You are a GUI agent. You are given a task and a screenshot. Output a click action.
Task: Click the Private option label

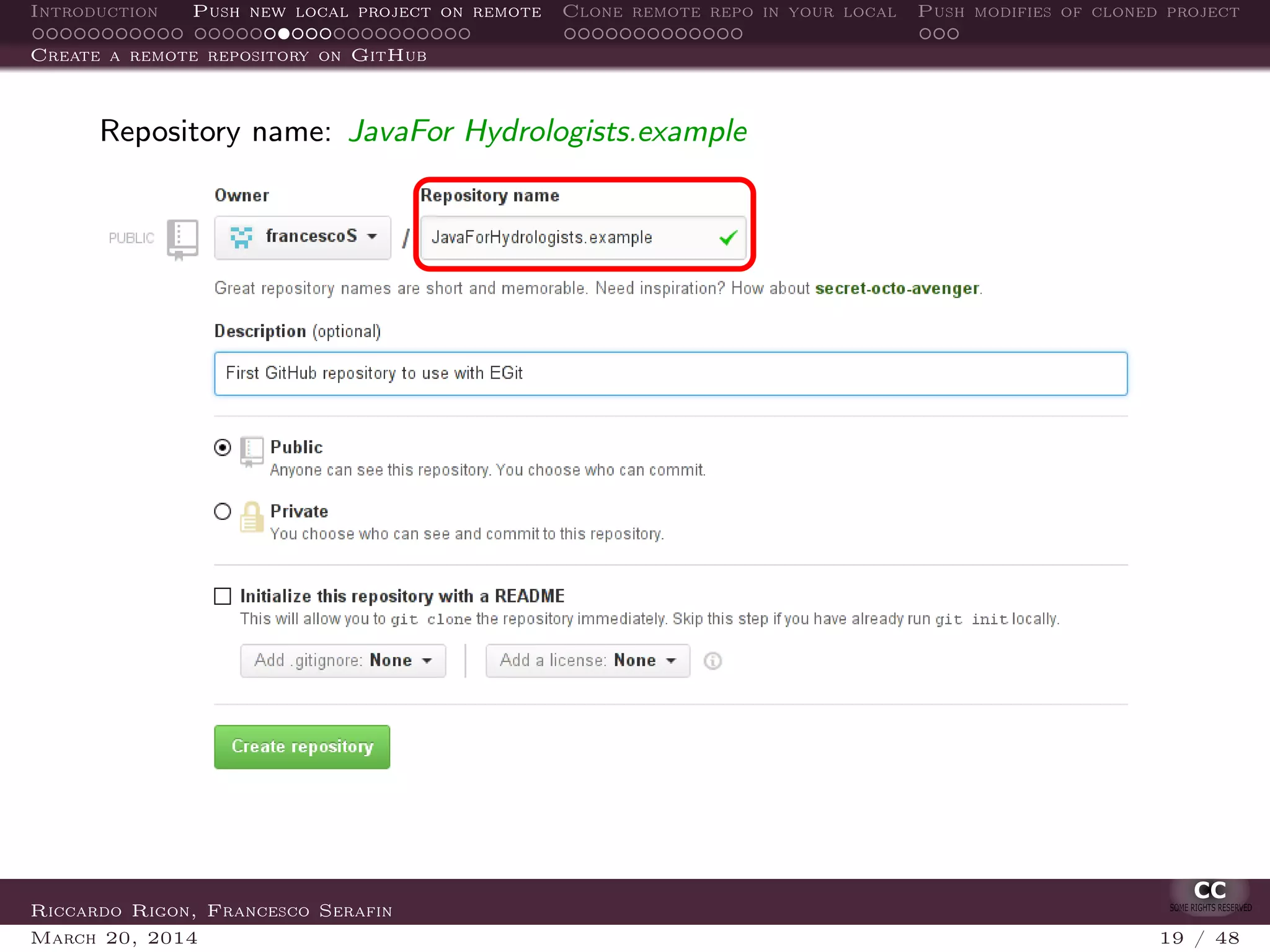point(299,511)
